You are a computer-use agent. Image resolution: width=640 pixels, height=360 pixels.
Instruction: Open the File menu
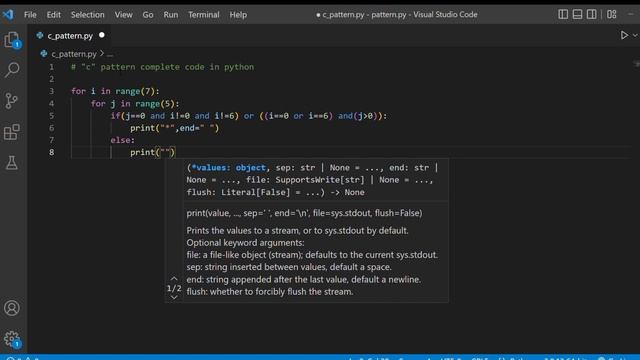30,15
